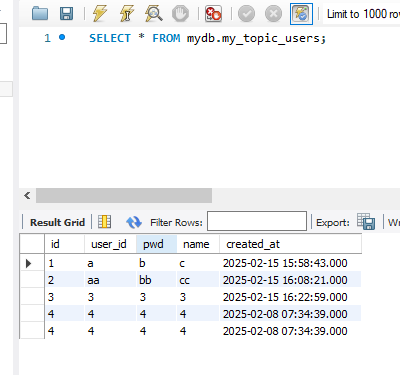Click user_id cell containing 'a'

[x=110, y=263]
